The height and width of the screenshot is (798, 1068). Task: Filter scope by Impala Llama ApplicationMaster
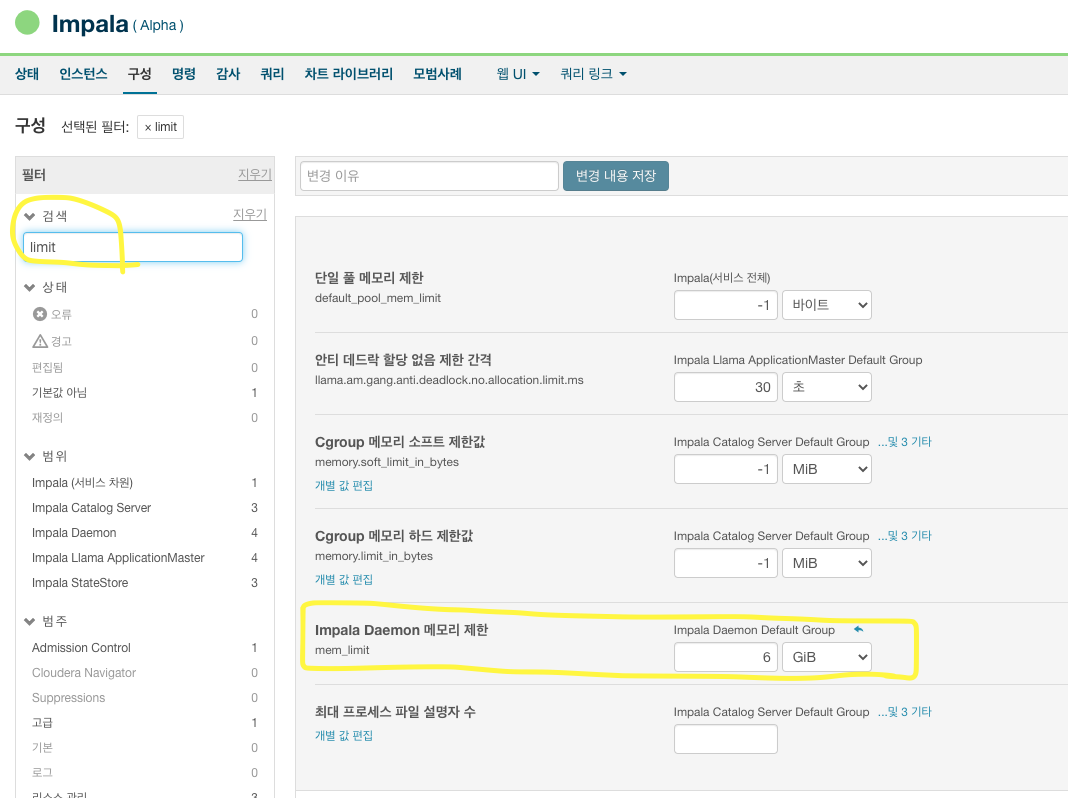[118, 558]
